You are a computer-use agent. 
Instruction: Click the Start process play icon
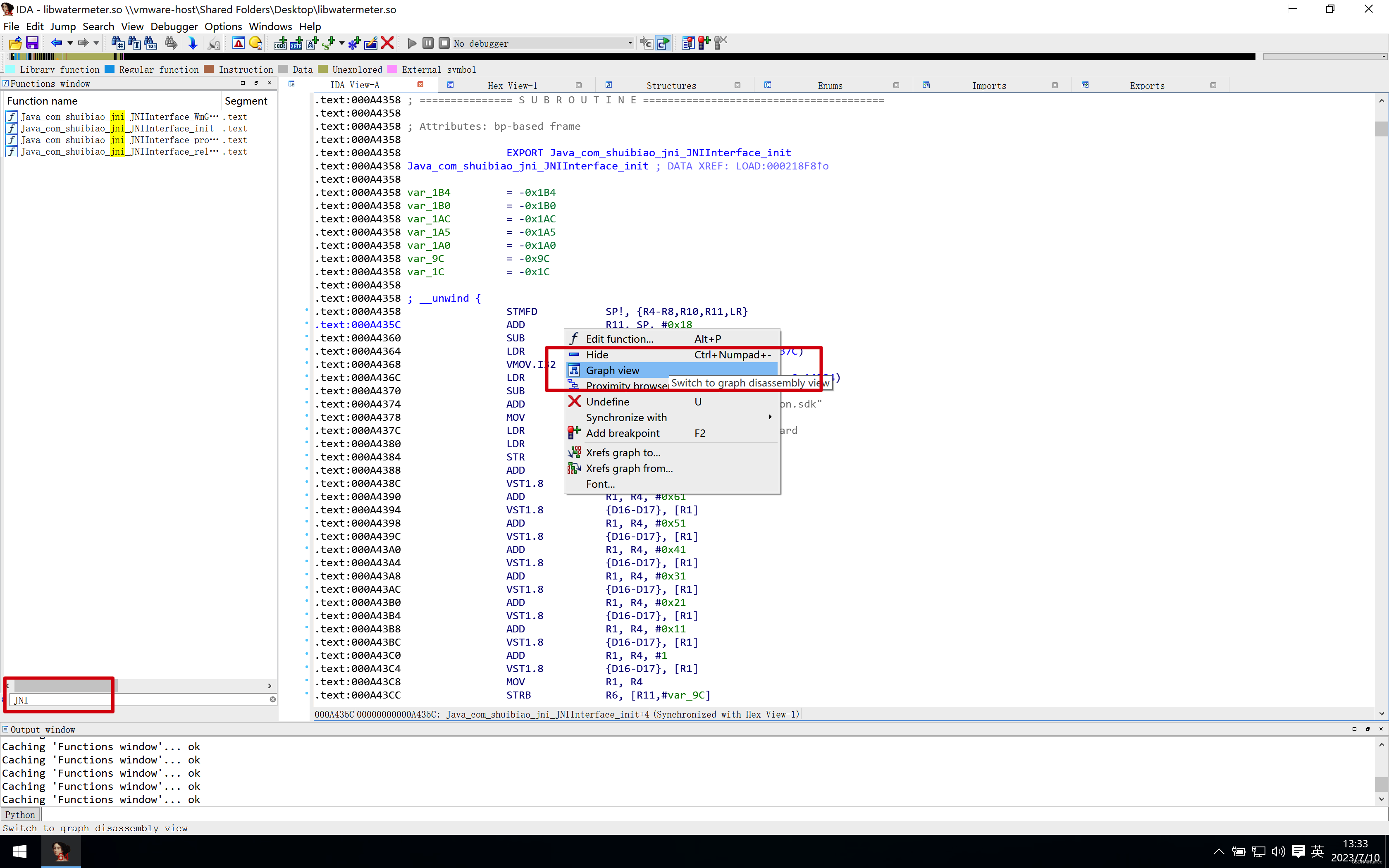[412, 43]
